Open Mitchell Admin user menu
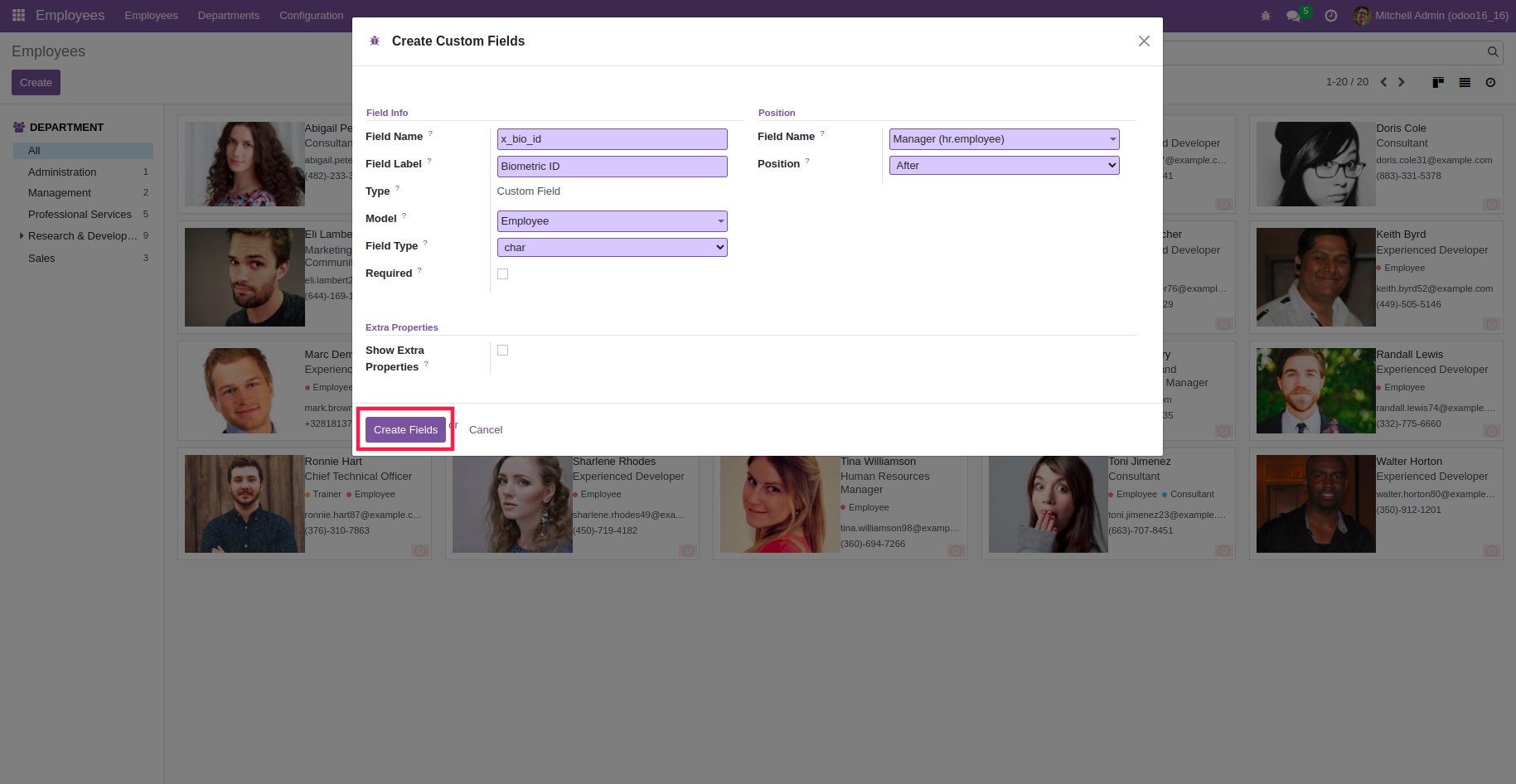This screenshot has width=1516, height=784. [1431, 16]
